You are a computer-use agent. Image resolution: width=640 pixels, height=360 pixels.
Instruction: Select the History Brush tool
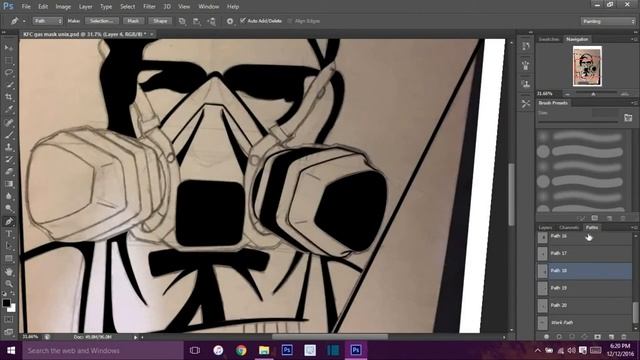(x=9, y=159)
